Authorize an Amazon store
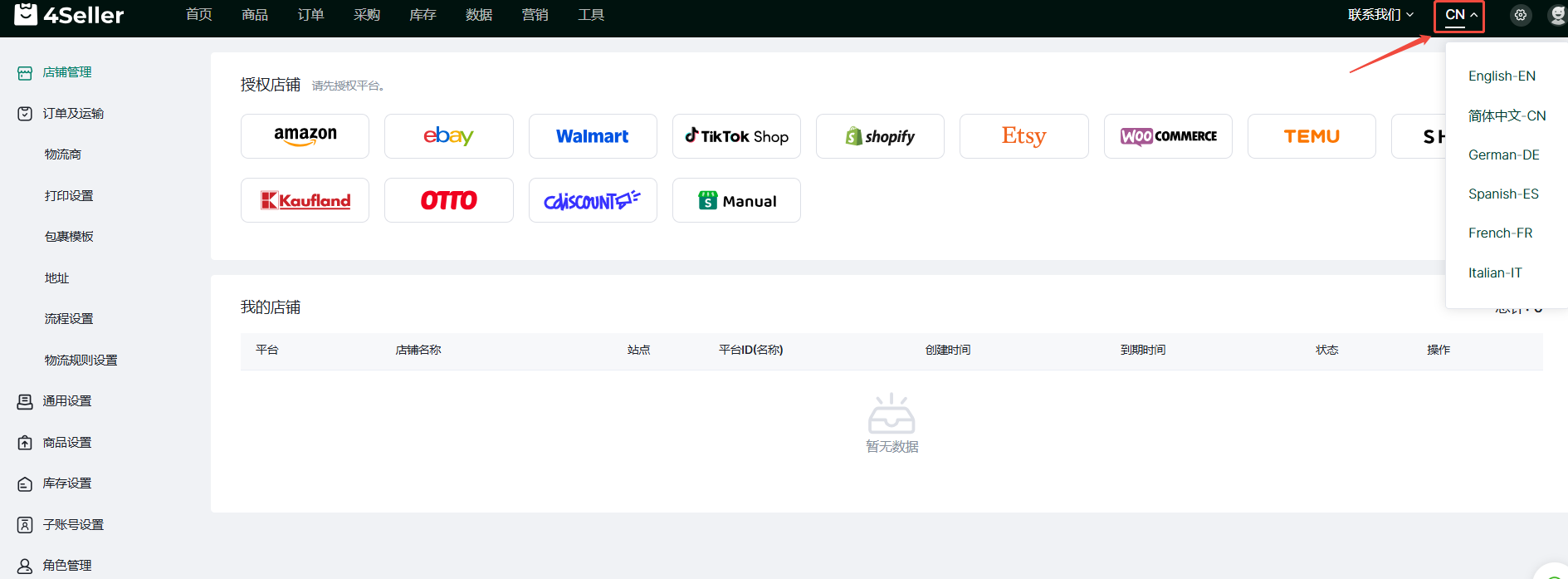Screen dimensions: 1568x579 [305, 136]
